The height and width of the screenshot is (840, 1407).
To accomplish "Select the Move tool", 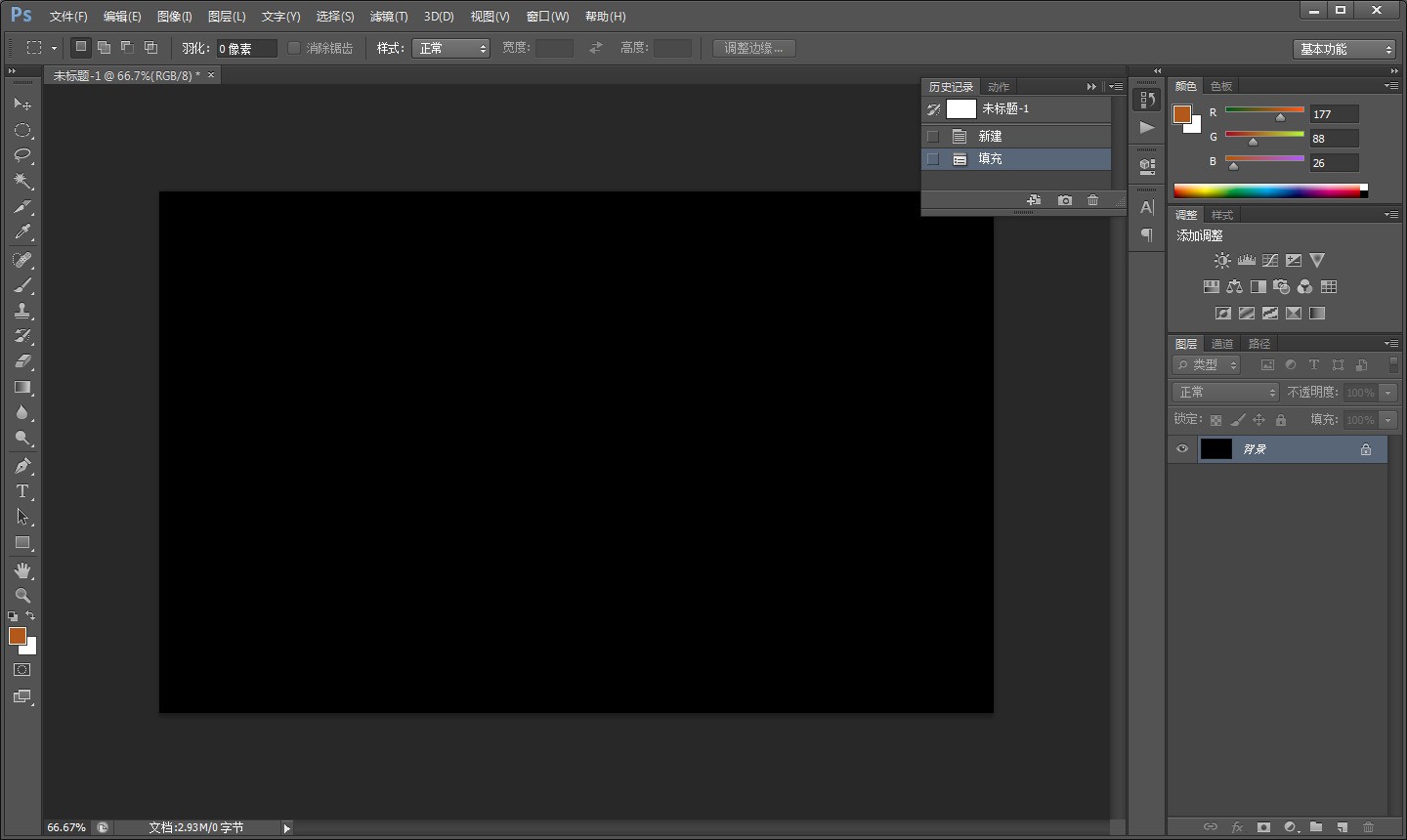I will pyautogui.click(x=22, y=104).
